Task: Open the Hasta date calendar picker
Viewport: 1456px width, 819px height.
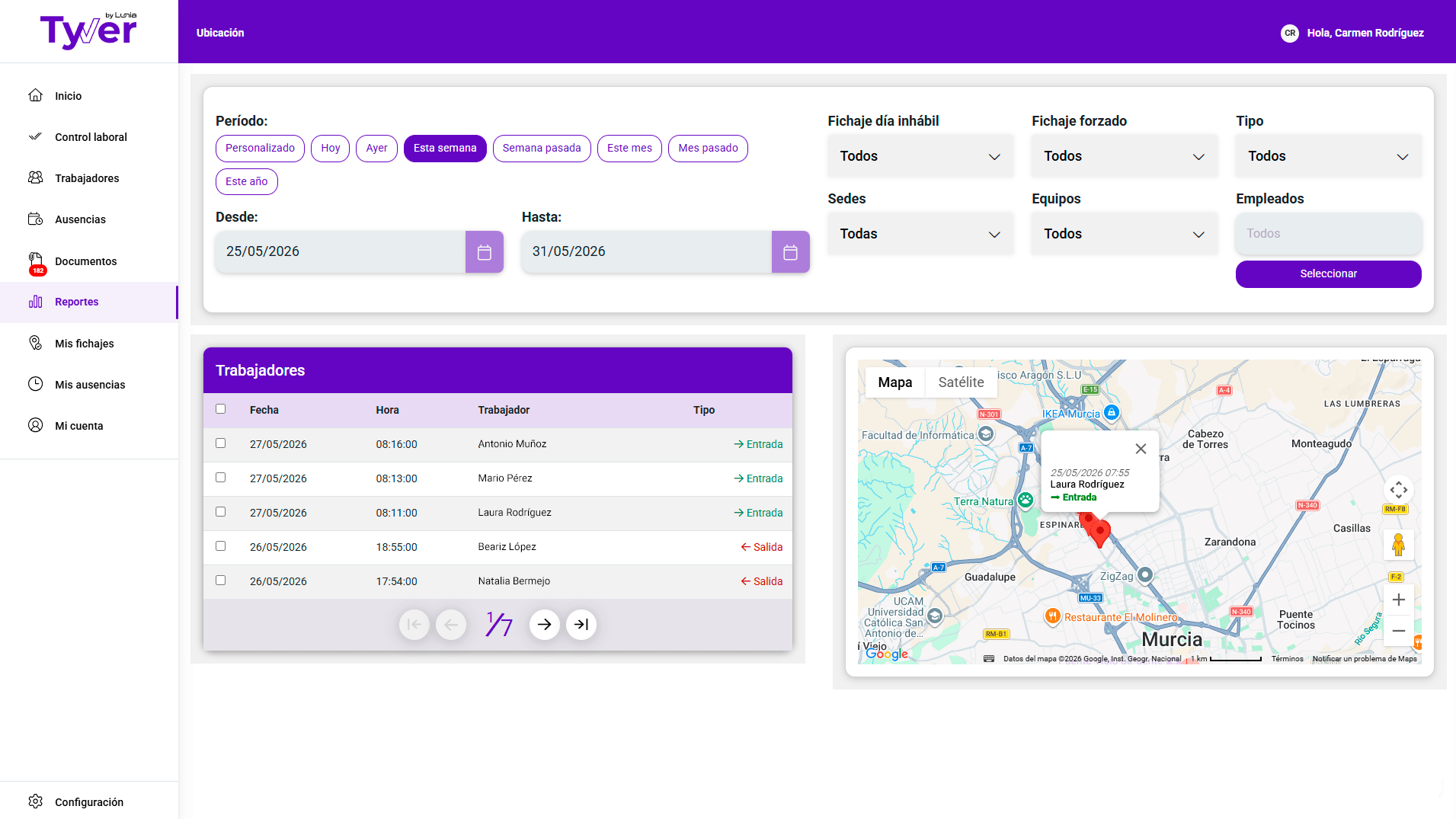Action: (x=791, y=252)
